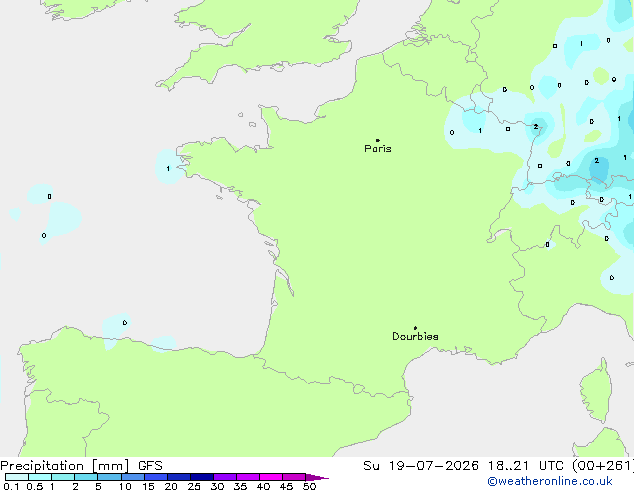Select the legend swatch between 10 and 15
Viewport: 634px width, 490px height.
133,477
